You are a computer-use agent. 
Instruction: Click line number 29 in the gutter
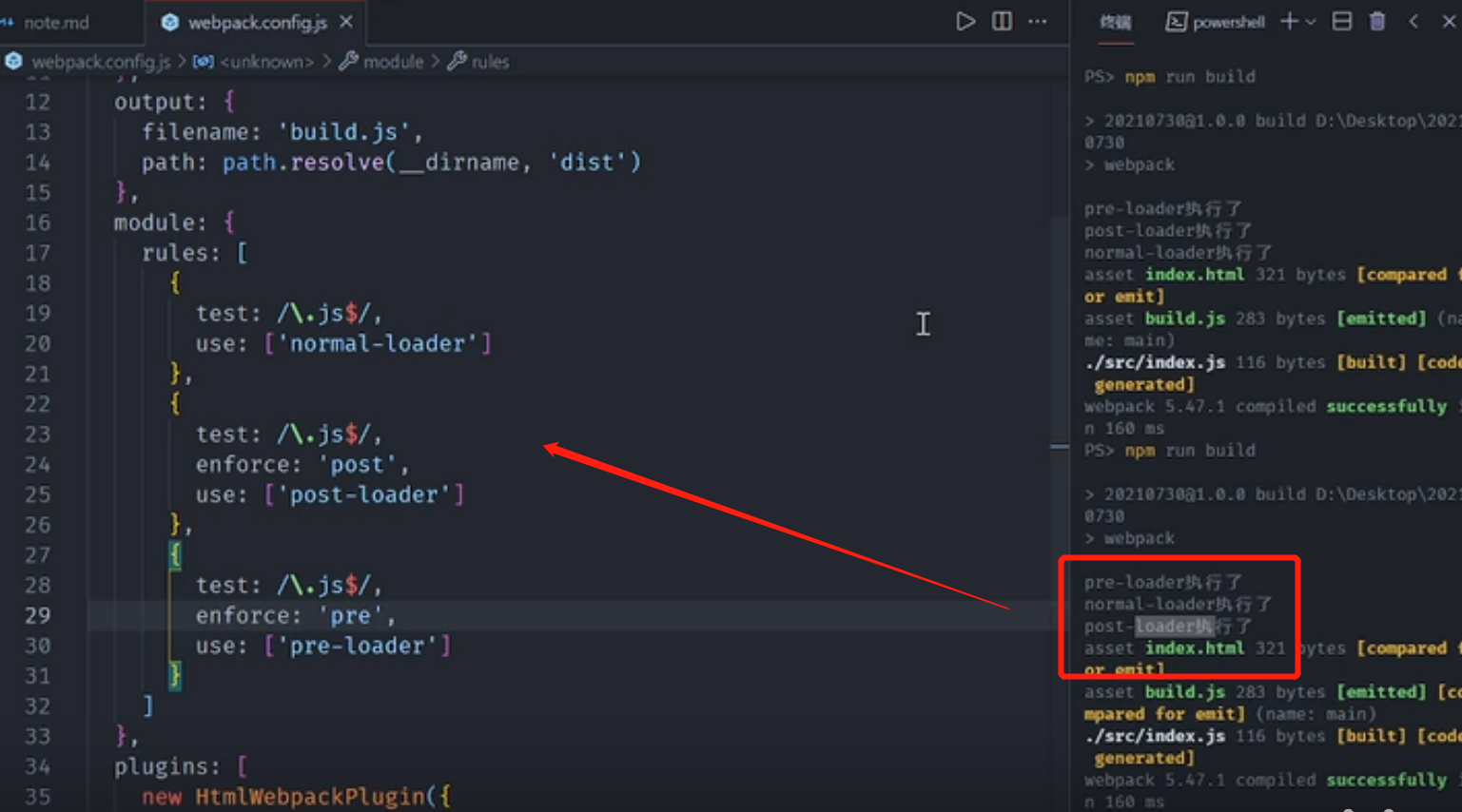(x=38, y=615)
